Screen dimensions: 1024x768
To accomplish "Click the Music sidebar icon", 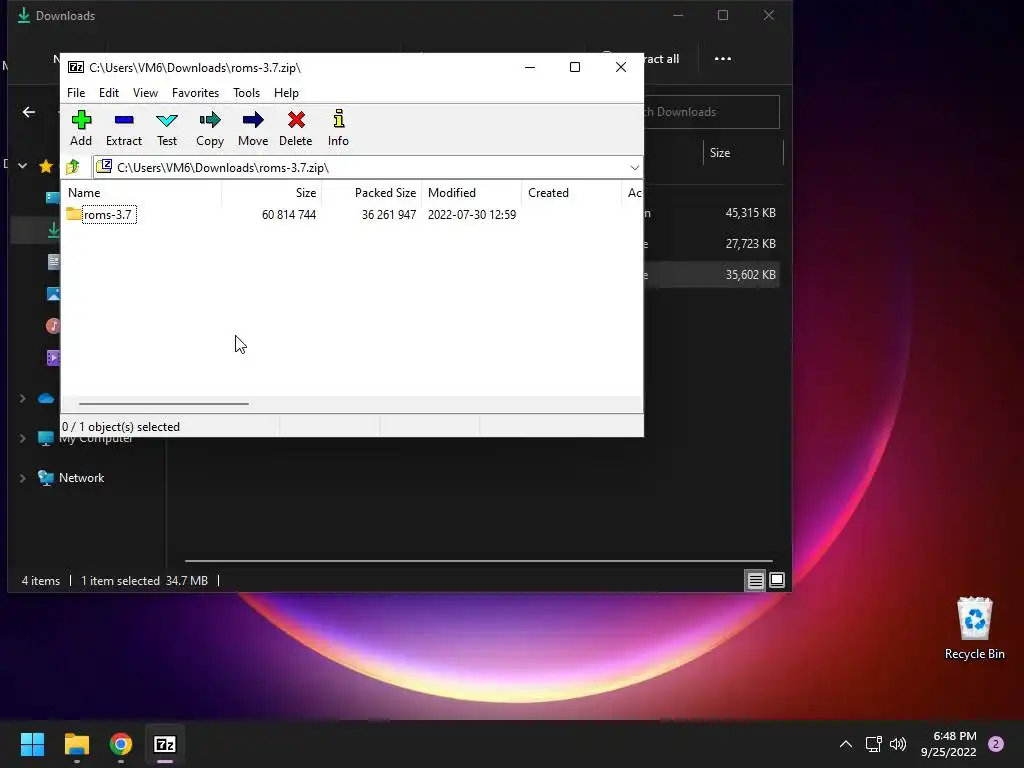I will click(x=53, y=325).
